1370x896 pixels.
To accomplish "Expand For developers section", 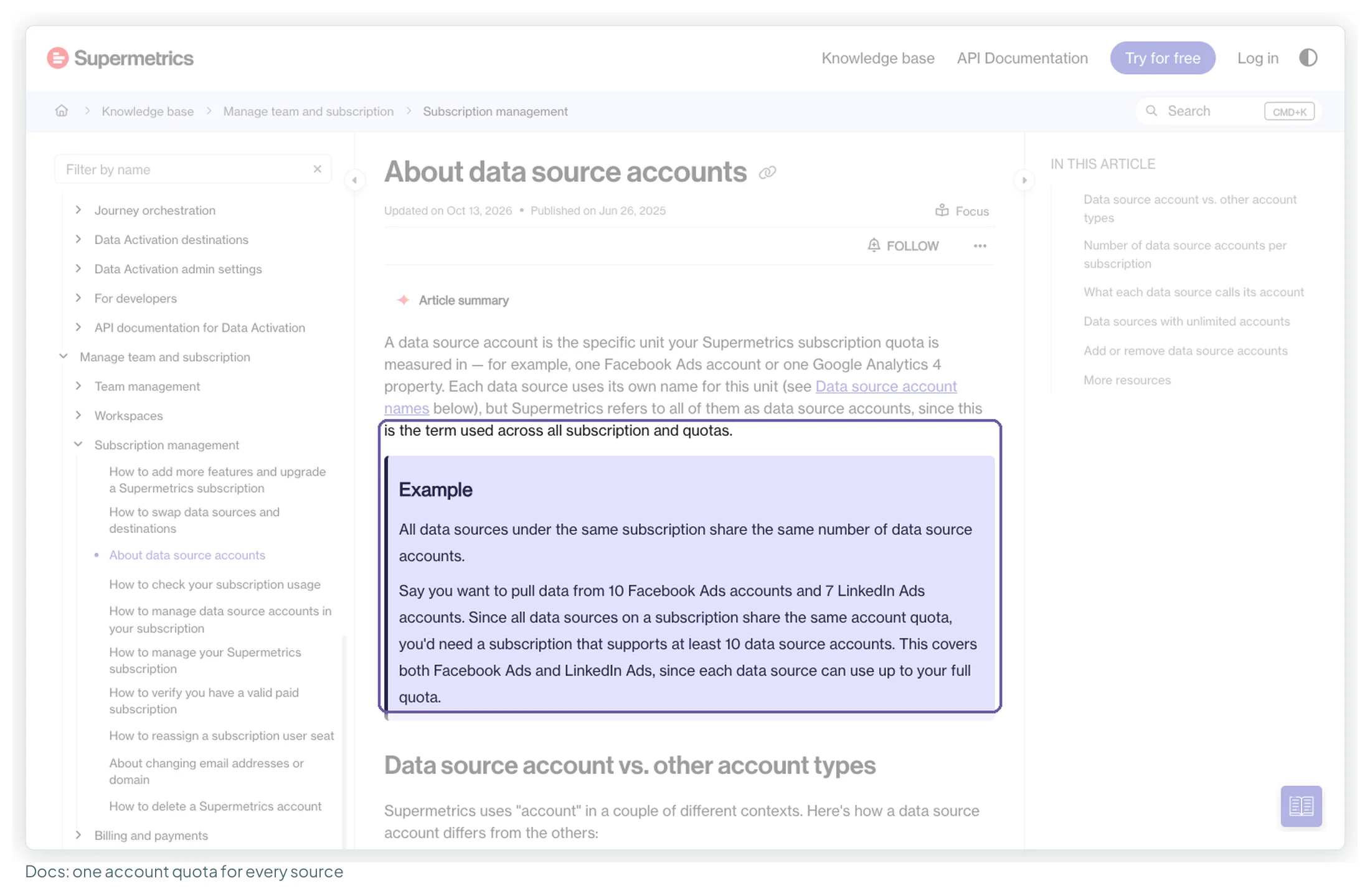I will [78, 298].
